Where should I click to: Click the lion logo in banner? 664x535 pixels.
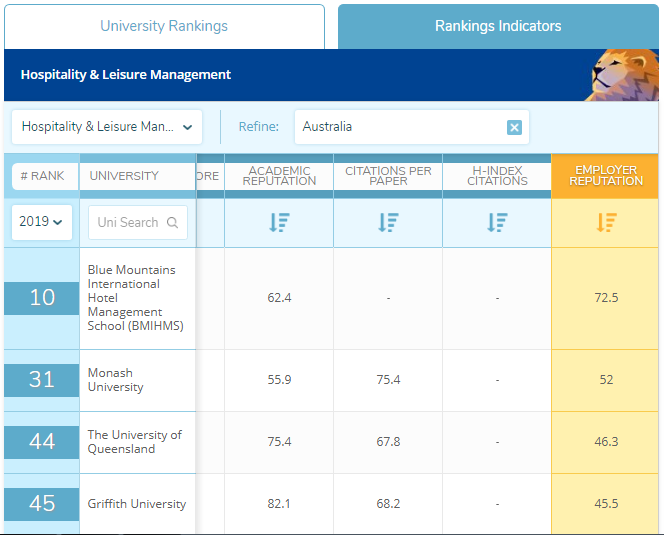pyautogui.click(x=622, y=75)
